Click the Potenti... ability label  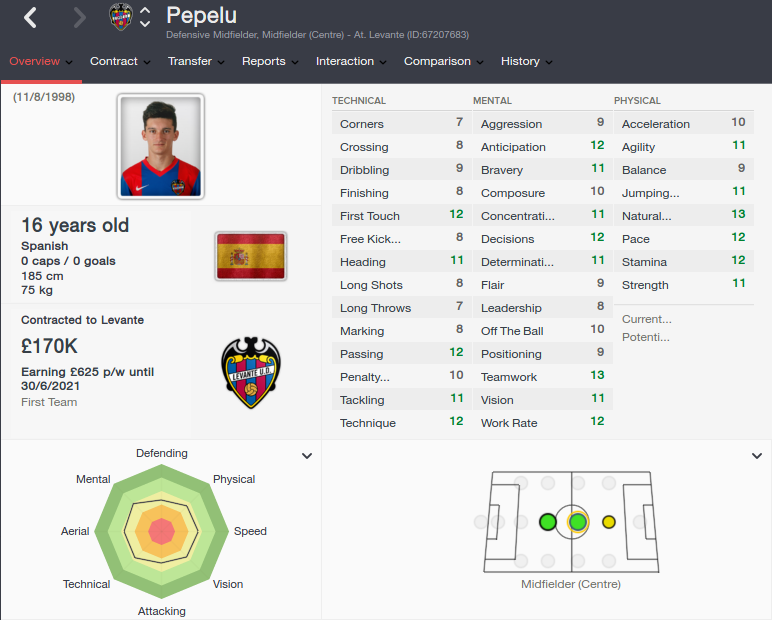pyautogui.click(x=645, y=337)
